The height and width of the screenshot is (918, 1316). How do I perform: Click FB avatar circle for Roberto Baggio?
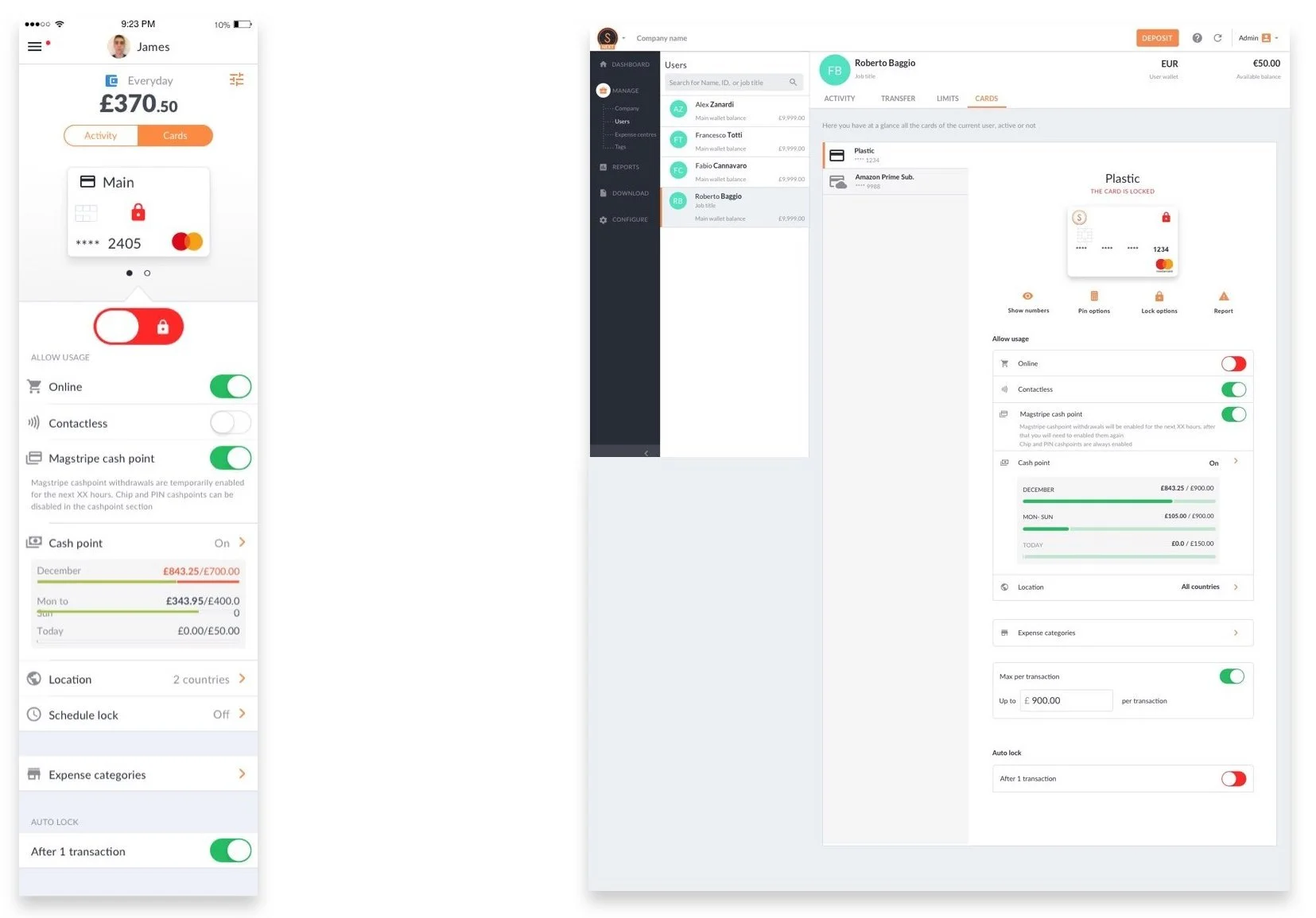point(835,70)
